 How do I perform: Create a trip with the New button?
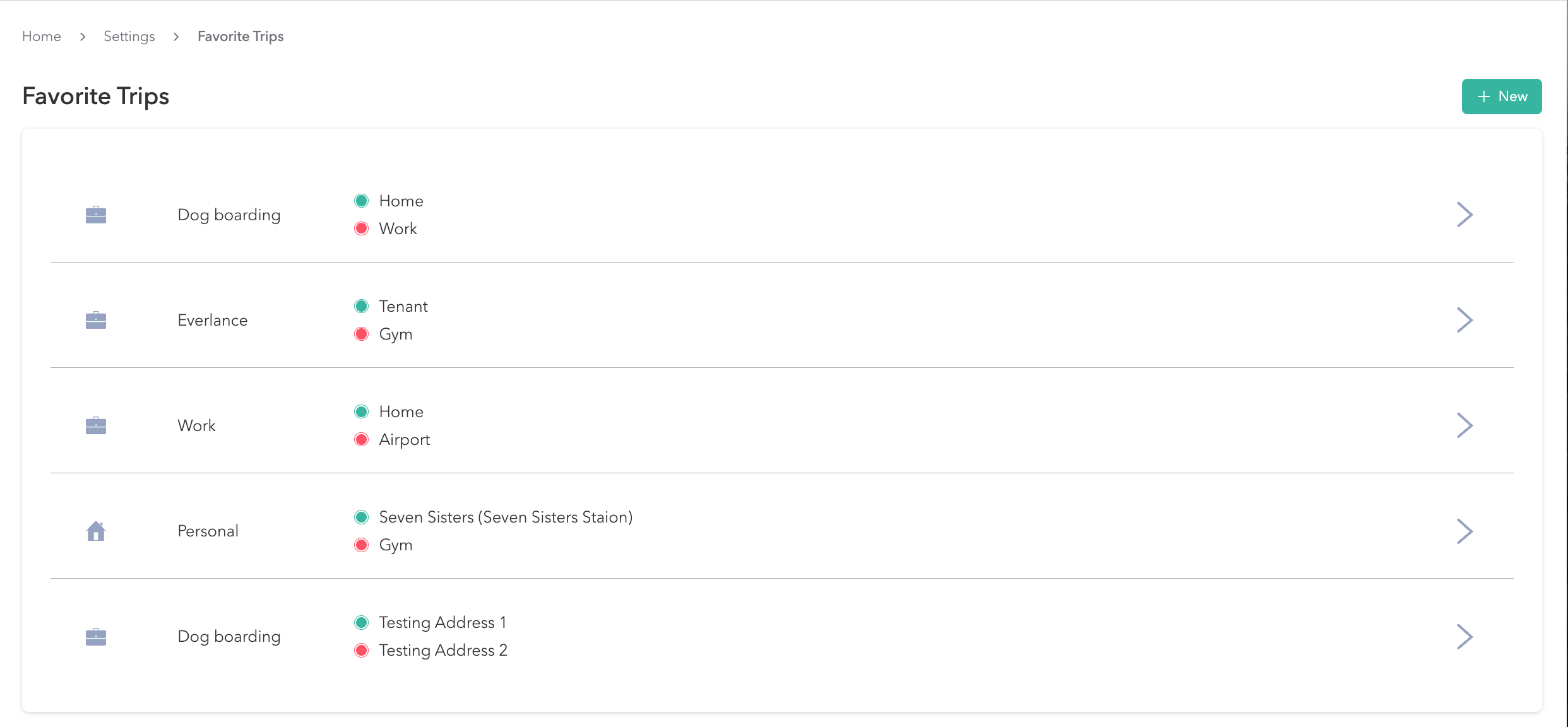pos(1502,96)
